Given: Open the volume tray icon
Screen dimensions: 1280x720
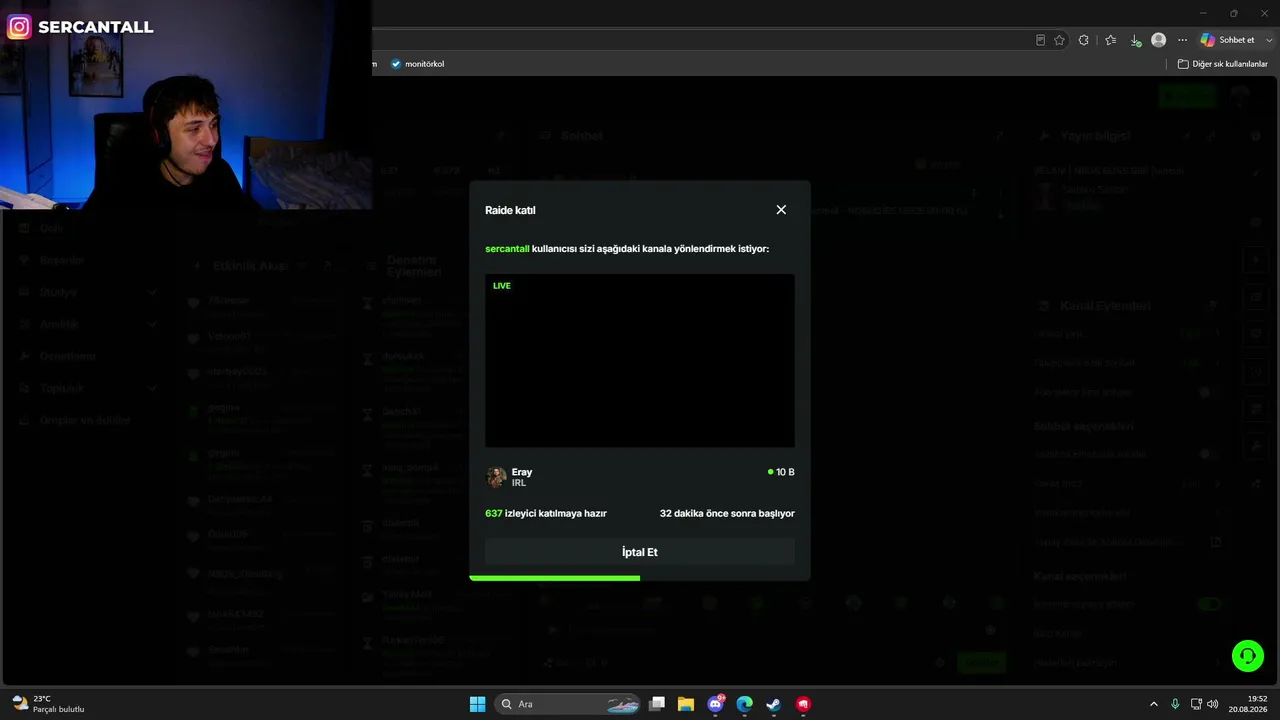Looking at the screenshot, I should pos(1213,704).
